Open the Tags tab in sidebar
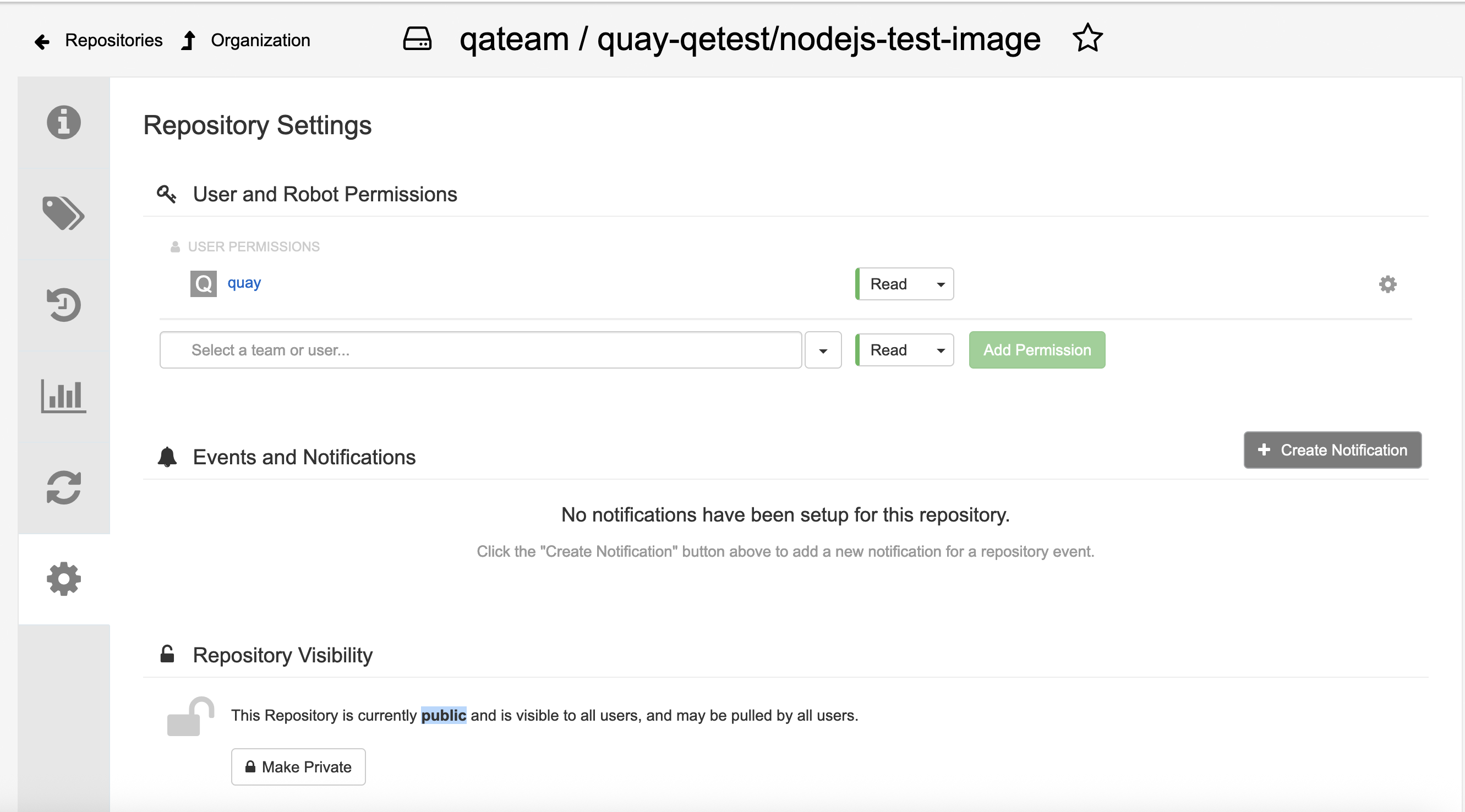Image resolution: width=1465 pixels, height=812 pixels. pos(64,213)
